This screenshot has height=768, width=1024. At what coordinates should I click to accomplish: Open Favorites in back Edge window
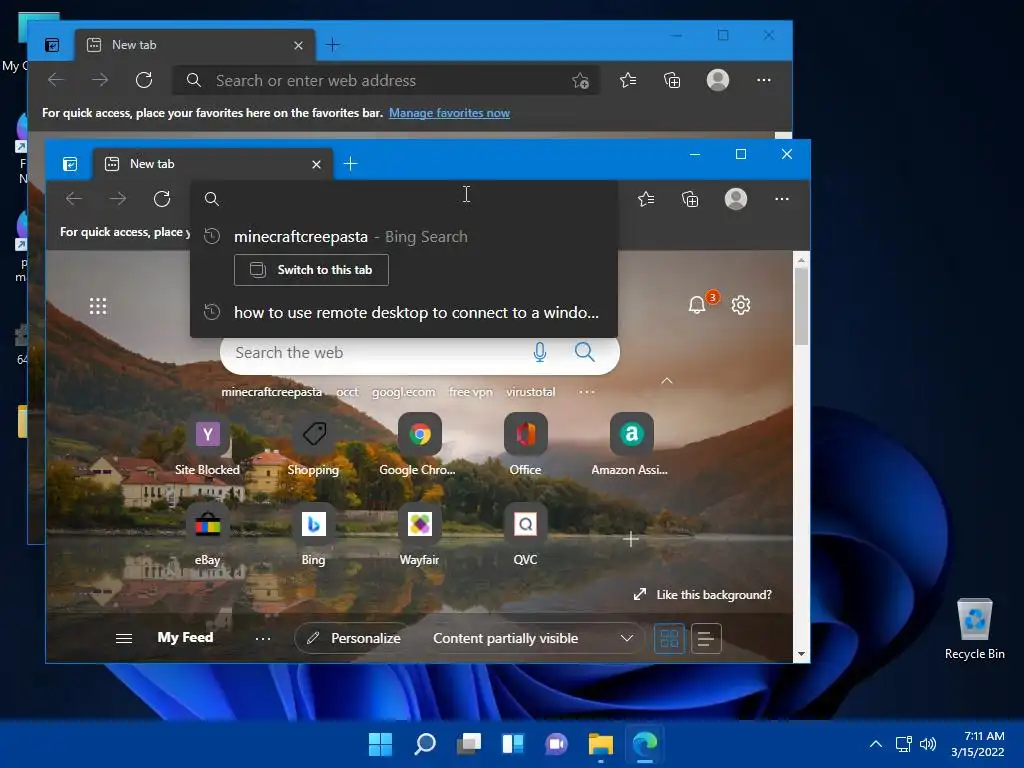coord(628,80)
